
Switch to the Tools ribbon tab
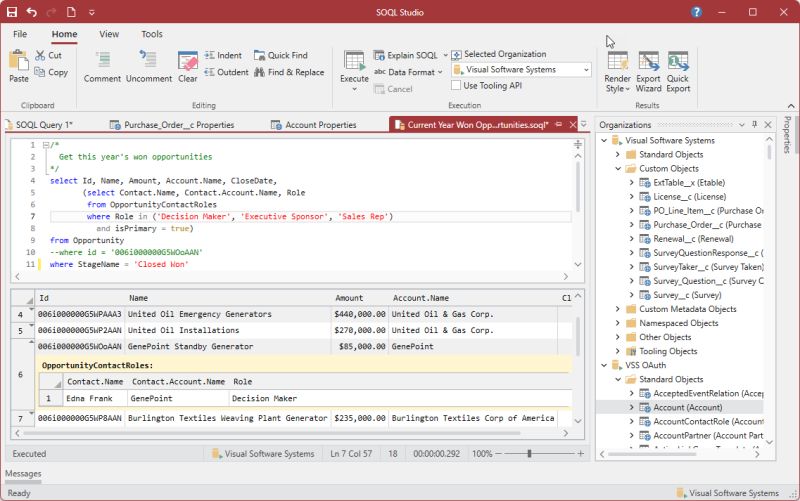pos(152,34)
